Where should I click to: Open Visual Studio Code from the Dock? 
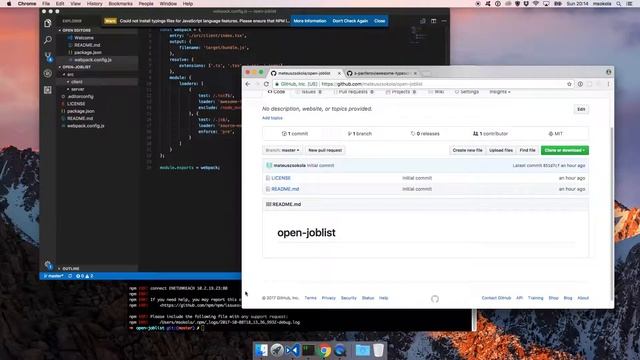[x=292, y=350]
